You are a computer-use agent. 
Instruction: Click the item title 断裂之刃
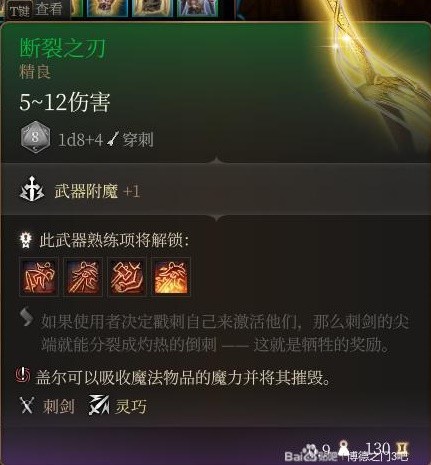[62, 48]
